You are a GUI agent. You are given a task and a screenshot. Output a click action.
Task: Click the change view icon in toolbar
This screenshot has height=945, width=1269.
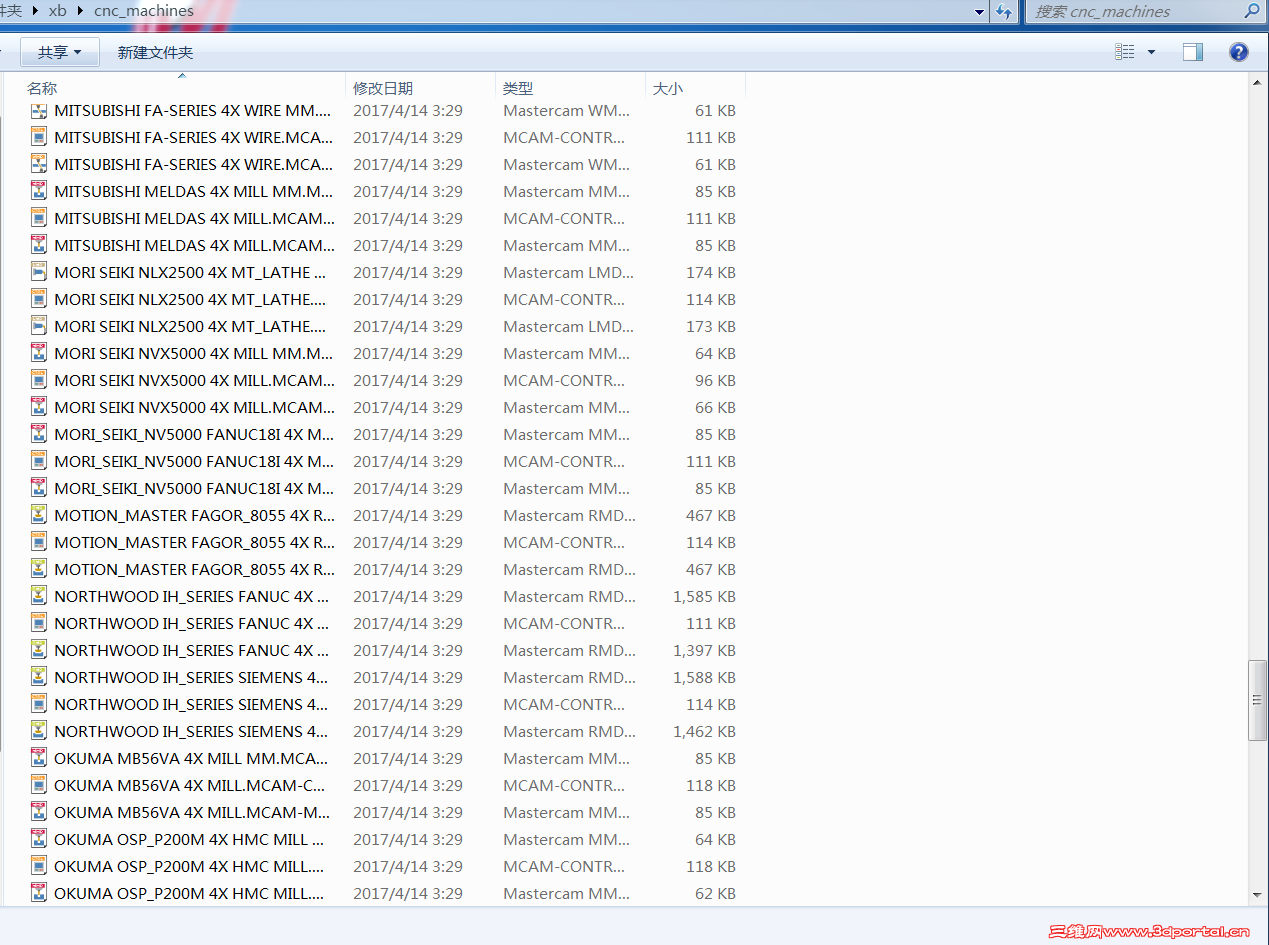tap(1125, 52)
